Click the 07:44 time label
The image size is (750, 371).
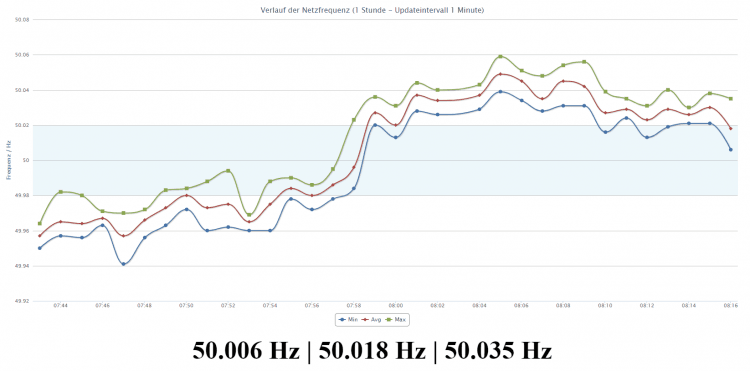(x=60, y=305)
